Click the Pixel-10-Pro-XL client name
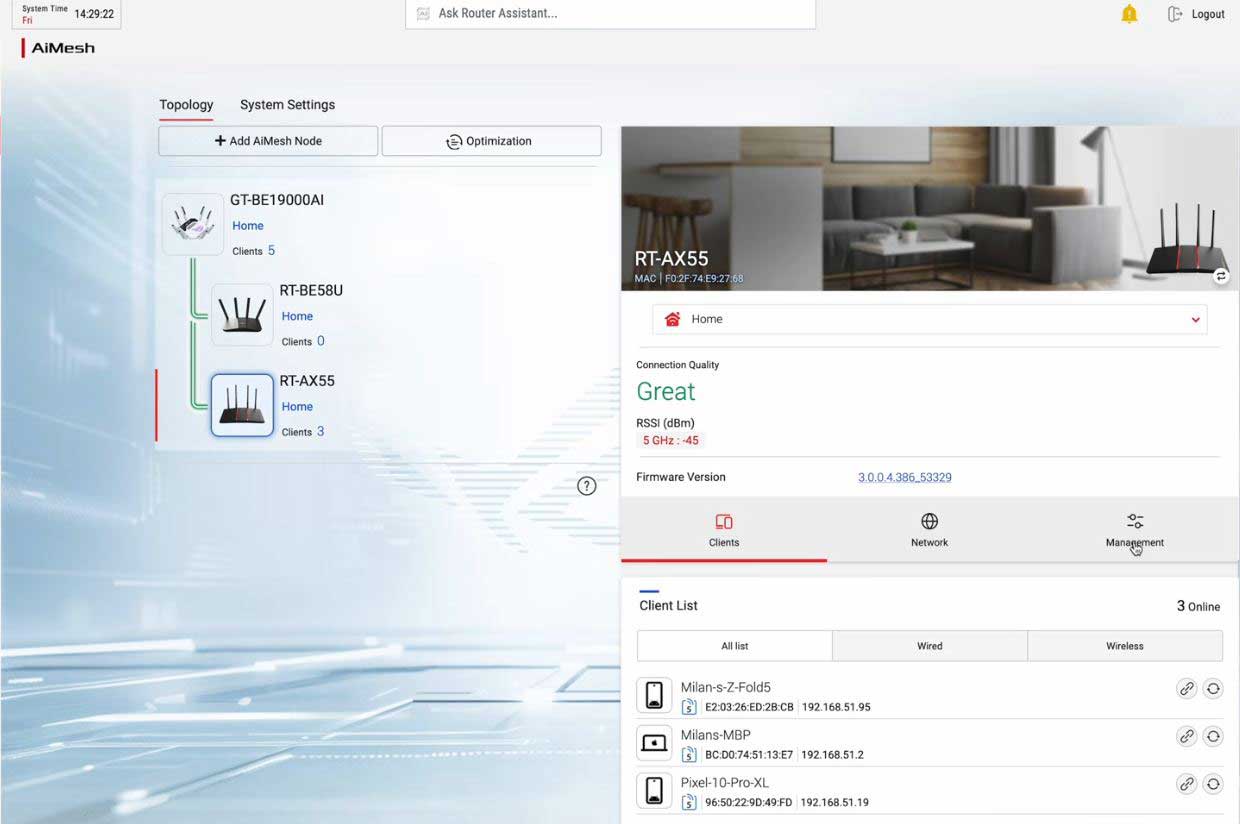 coord(725,783)
